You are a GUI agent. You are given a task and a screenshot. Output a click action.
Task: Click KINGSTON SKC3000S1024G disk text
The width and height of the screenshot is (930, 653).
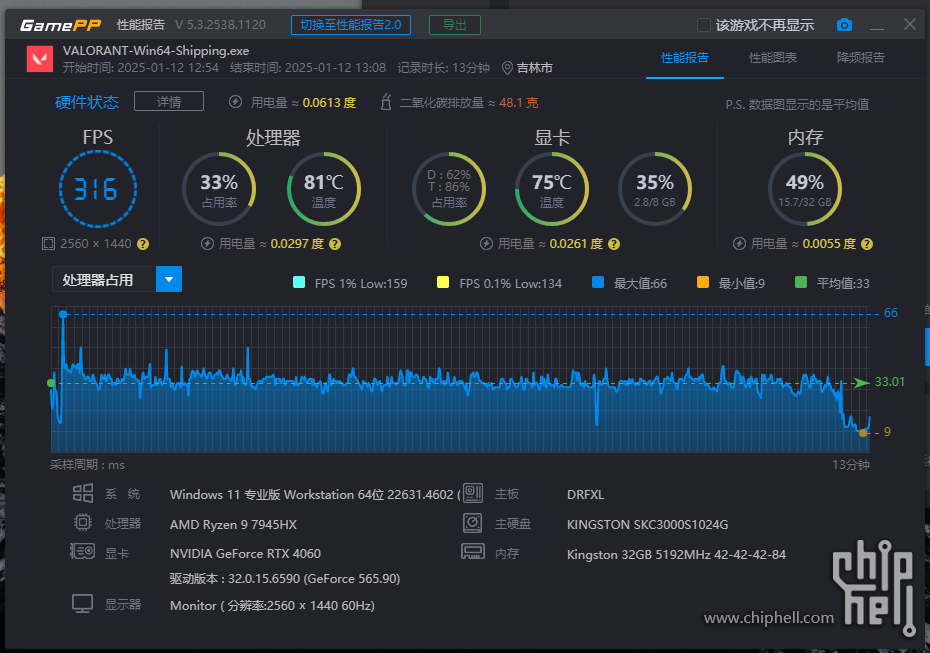click(647, 524)
